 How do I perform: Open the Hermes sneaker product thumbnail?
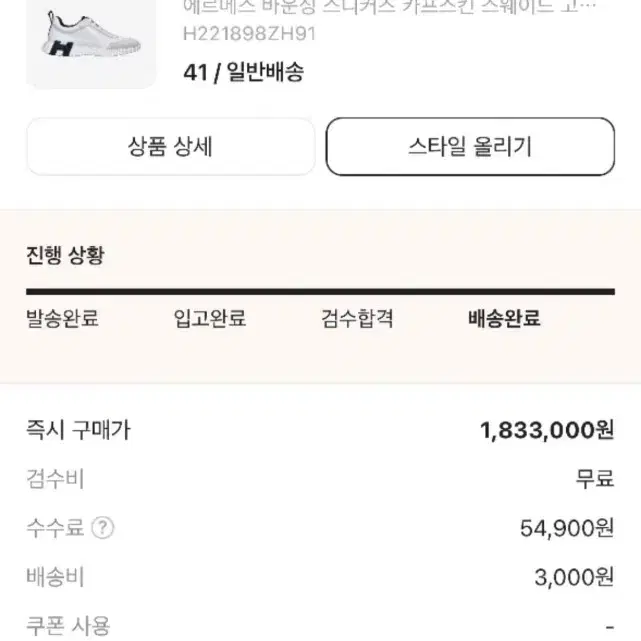pyautogui.click(x=91, y=43)
